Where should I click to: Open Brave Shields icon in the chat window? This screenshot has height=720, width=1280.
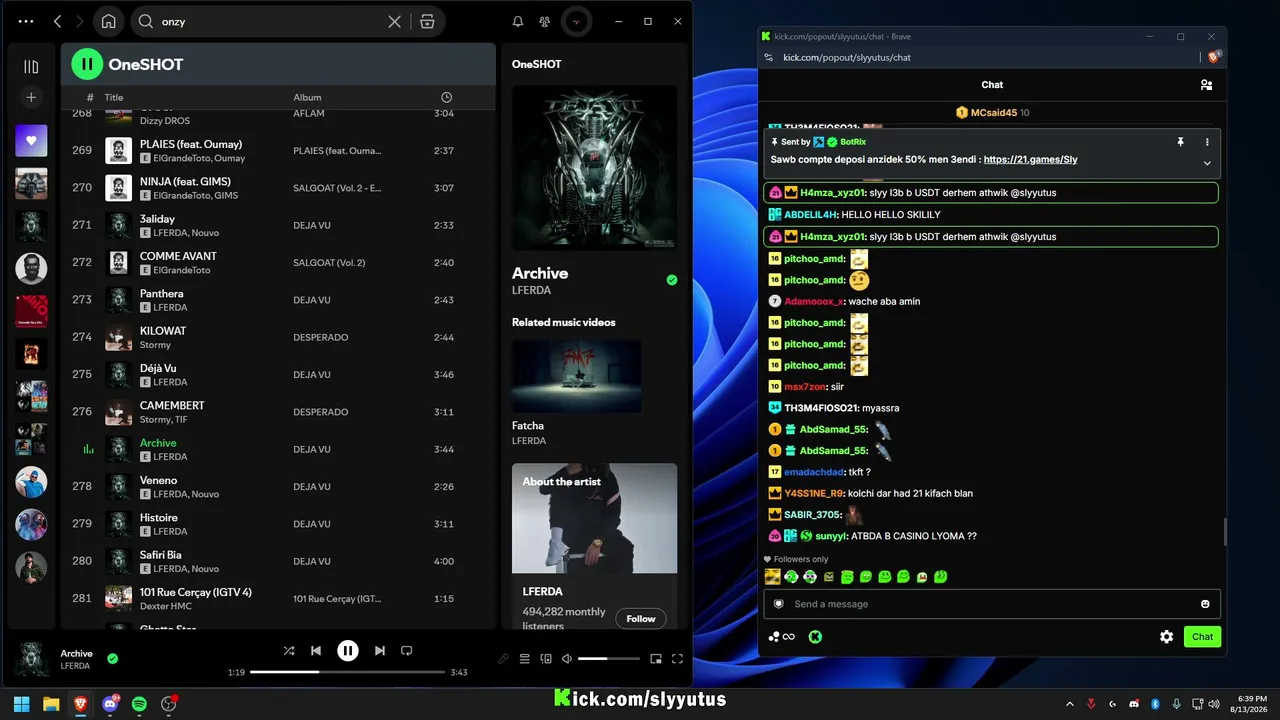(x=1214, y=57)
